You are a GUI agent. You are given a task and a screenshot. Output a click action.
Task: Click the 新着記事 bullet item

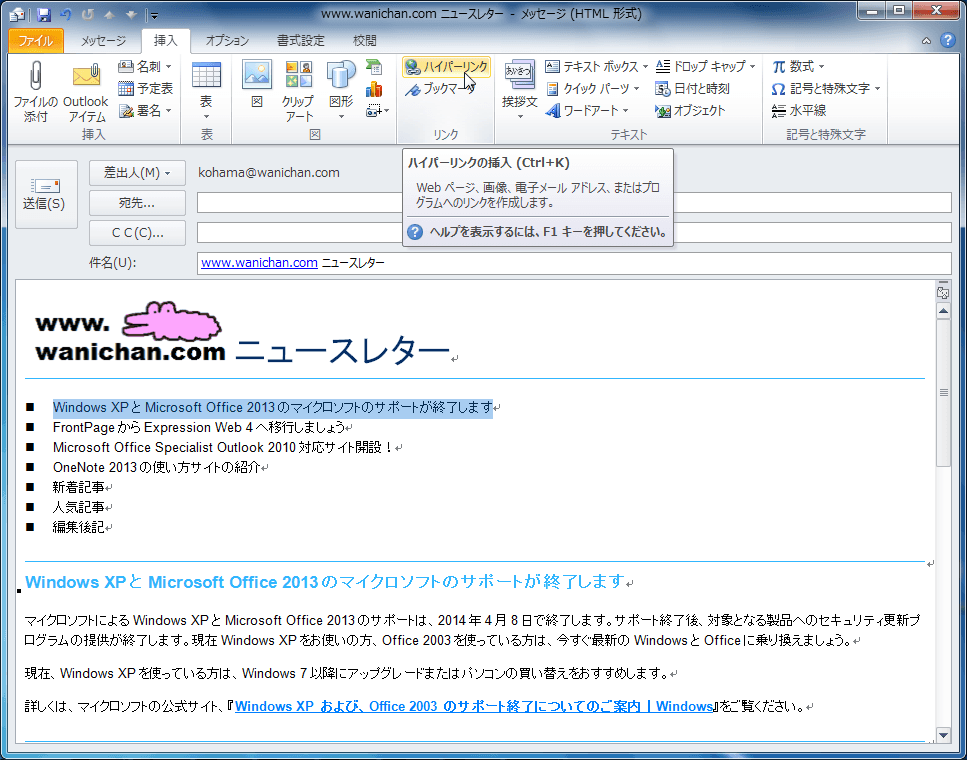click(78, 487)
